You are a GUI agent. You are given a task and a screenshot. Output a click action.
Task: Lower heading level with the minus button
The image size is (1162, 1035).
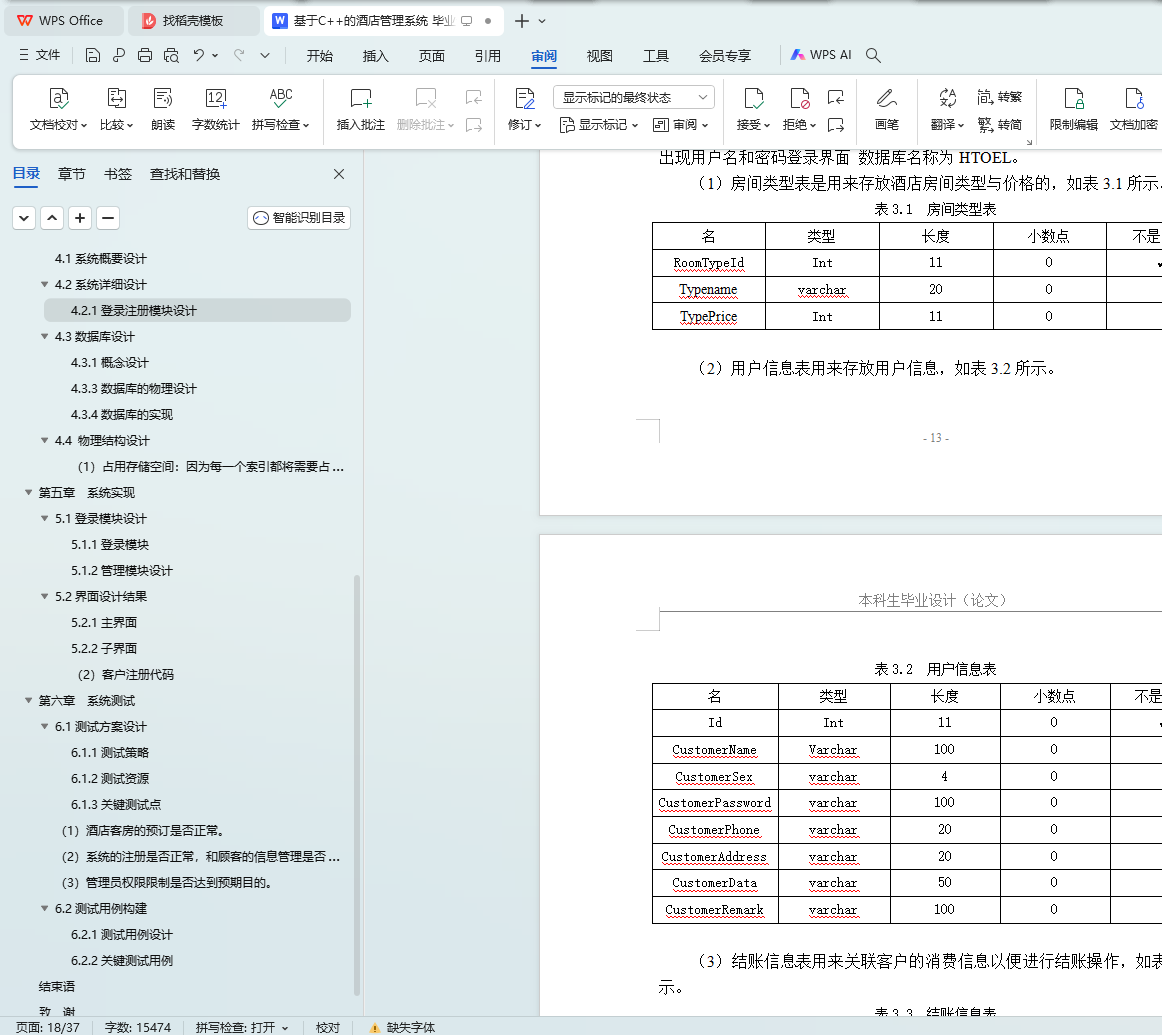pos(107,218)
